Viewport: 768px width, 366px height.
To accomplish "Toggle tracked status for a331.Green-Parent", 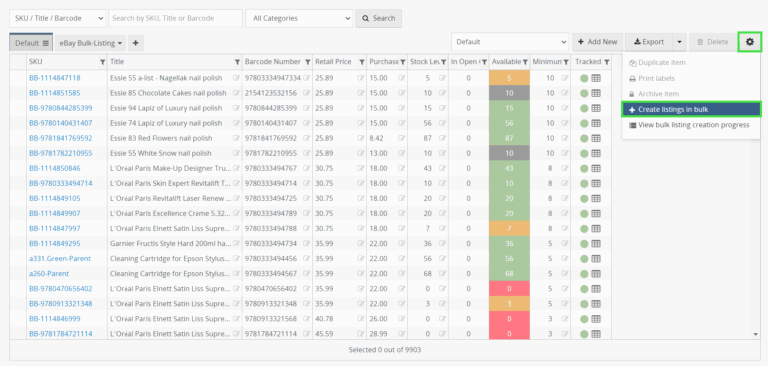I will coord(584,259).
